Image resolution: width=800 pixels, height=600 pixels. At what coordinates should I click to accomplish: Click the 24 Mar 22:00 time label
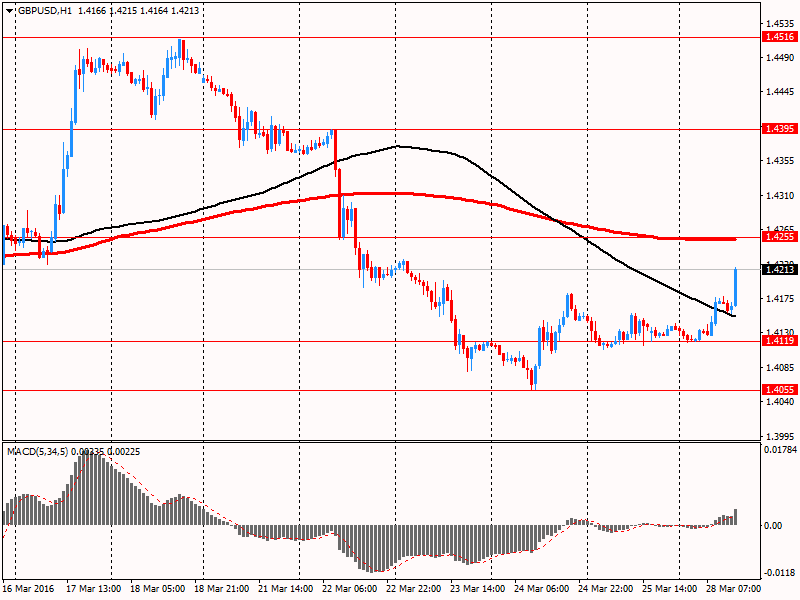(x=605, y=589)
